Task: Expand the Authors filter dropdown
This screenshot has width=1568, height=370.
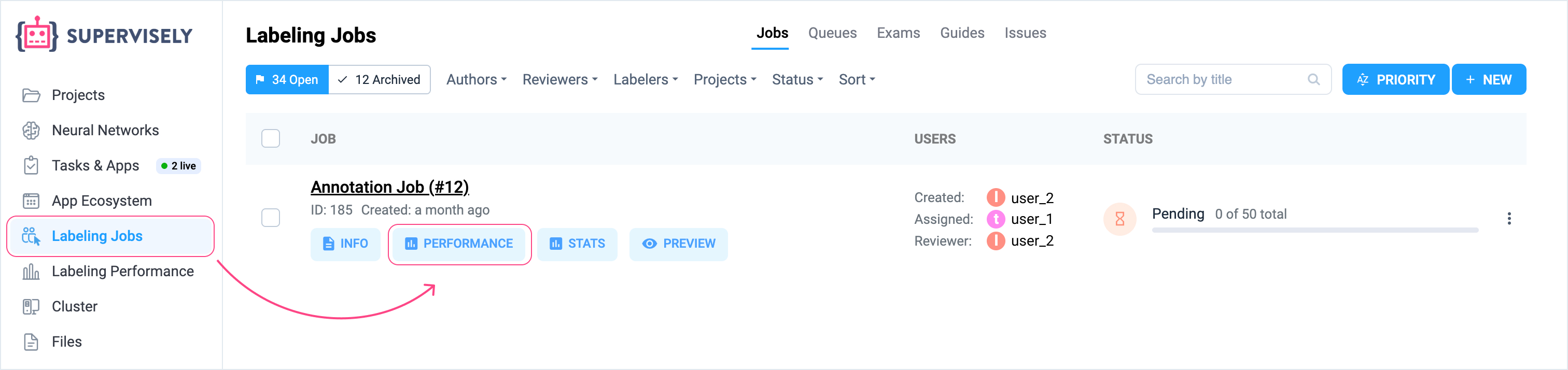Action: (x=476, y=80)
